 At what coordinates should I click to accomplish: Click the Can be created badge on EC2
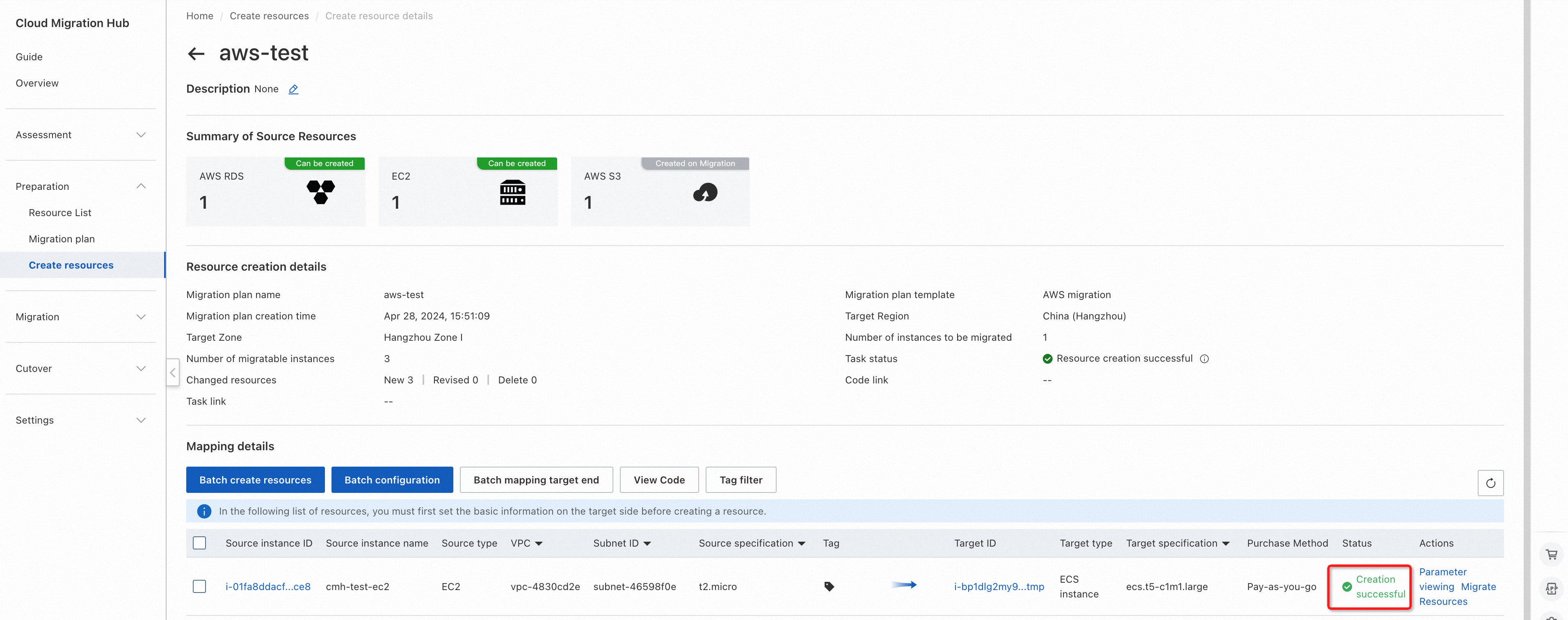(x=517, y=163)
